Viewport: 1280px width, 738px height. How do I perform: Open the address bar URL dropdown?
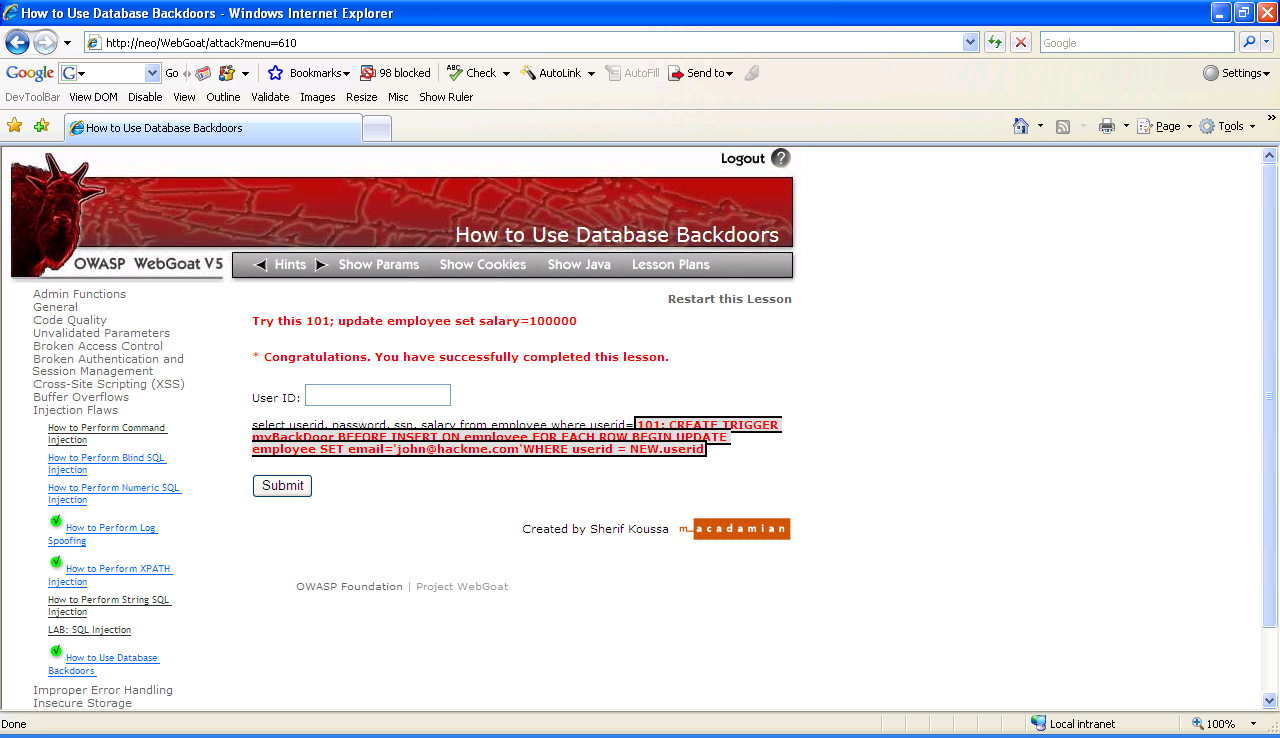point(970,42)
